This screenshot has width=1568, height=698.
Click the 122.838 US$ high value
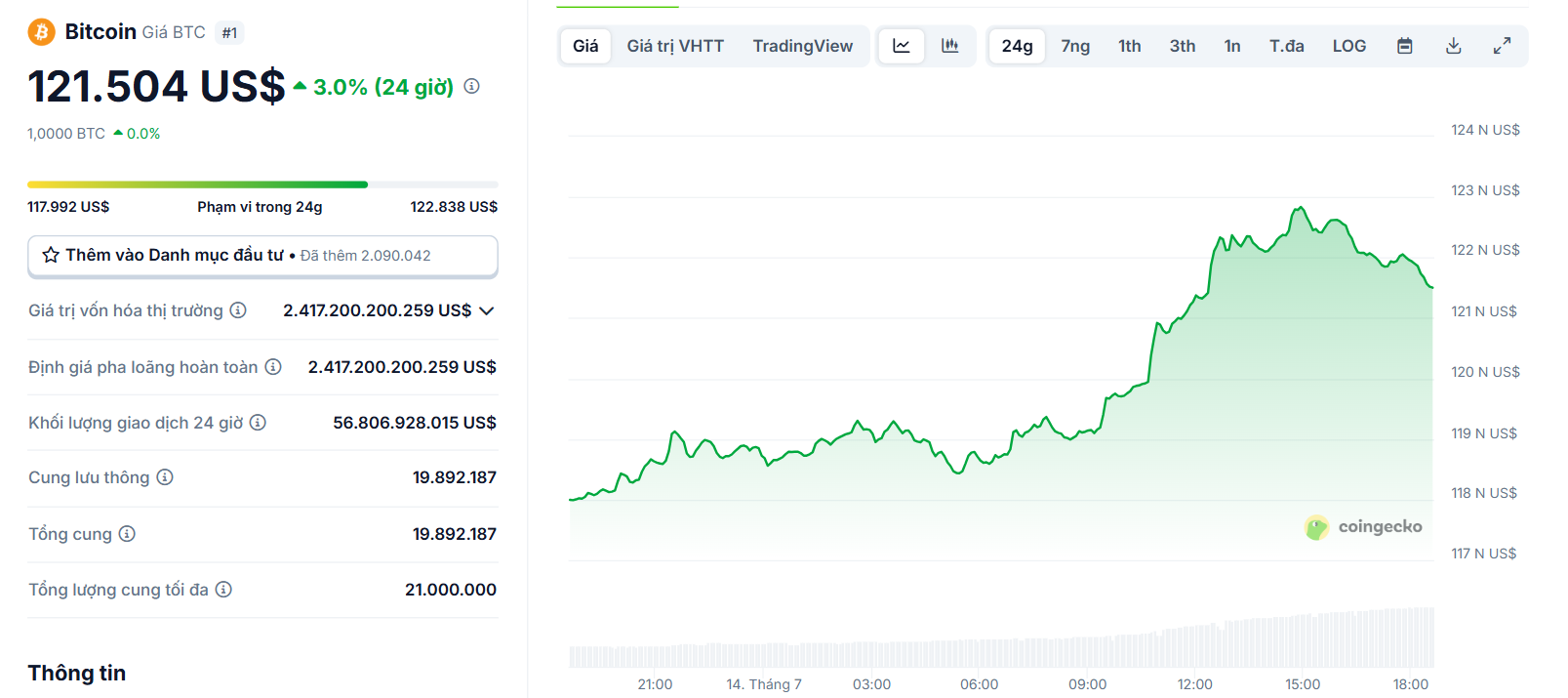454,207
